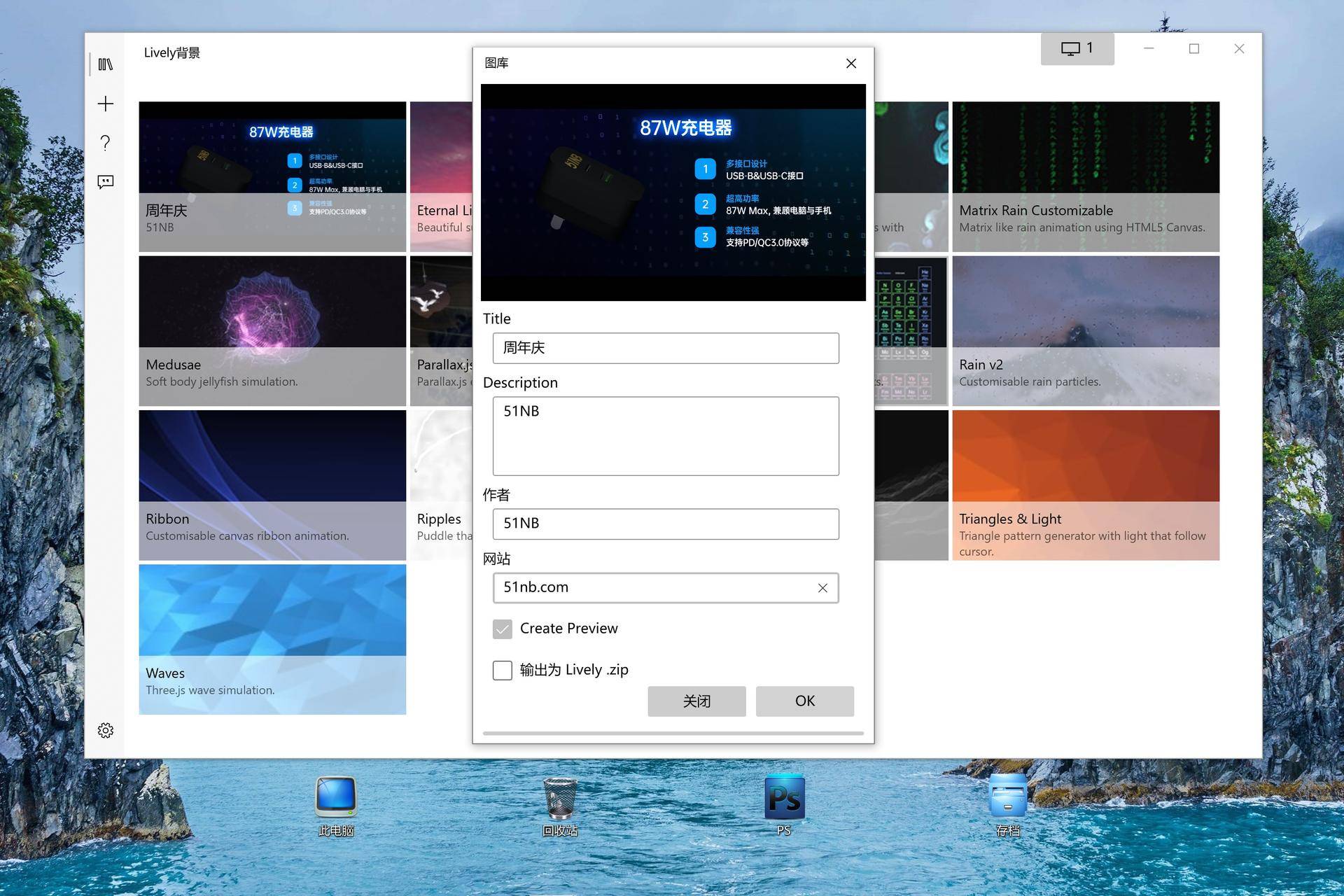This screenshot has height=896, width=1344.
Task: Click the 关闭 button in dialog
Action: 696,700
